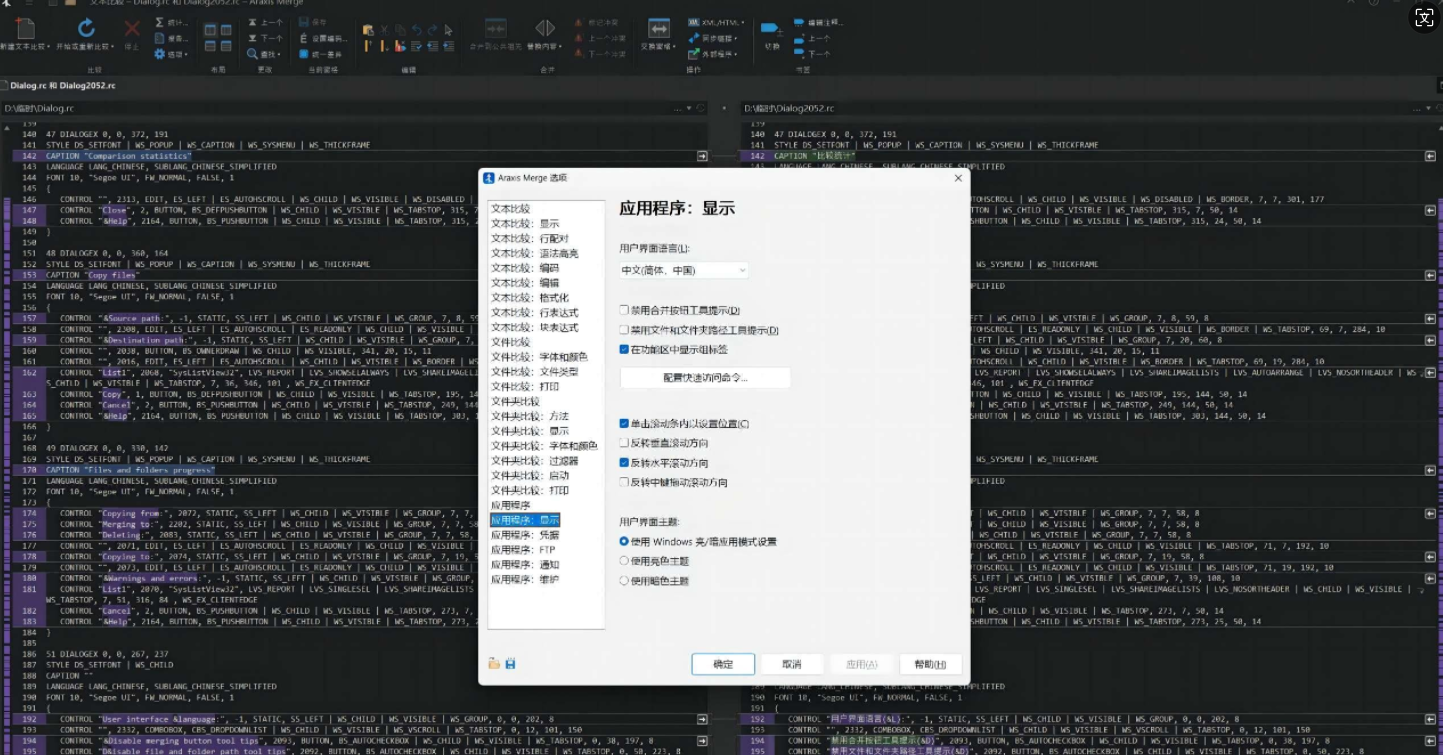Open the sigma statistics icon in the ribbon
The image size is (1443, 755).
(161, 22)
